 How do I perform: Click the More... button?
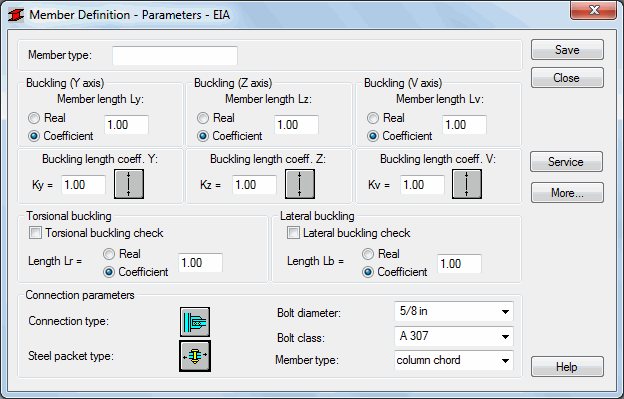[567, 193]
